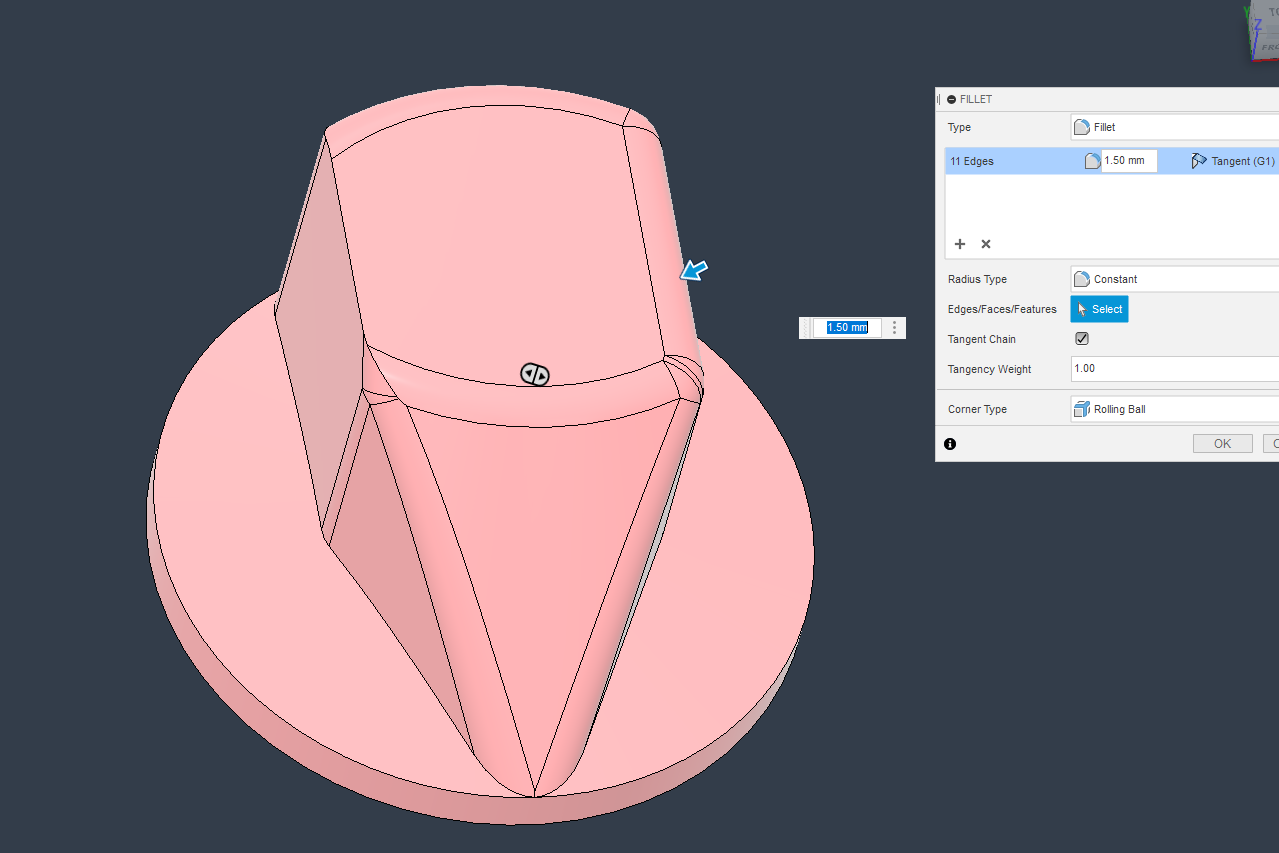This screenshot has height=853, width=1279.
Task: Open the three-dot menu beside floating radius field
Action: [x=894, y=327]
